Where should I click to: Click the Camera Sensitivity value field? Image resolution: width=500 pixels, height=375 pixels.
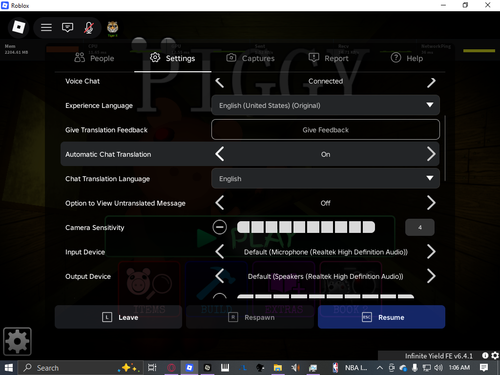(x=420, y=227)
